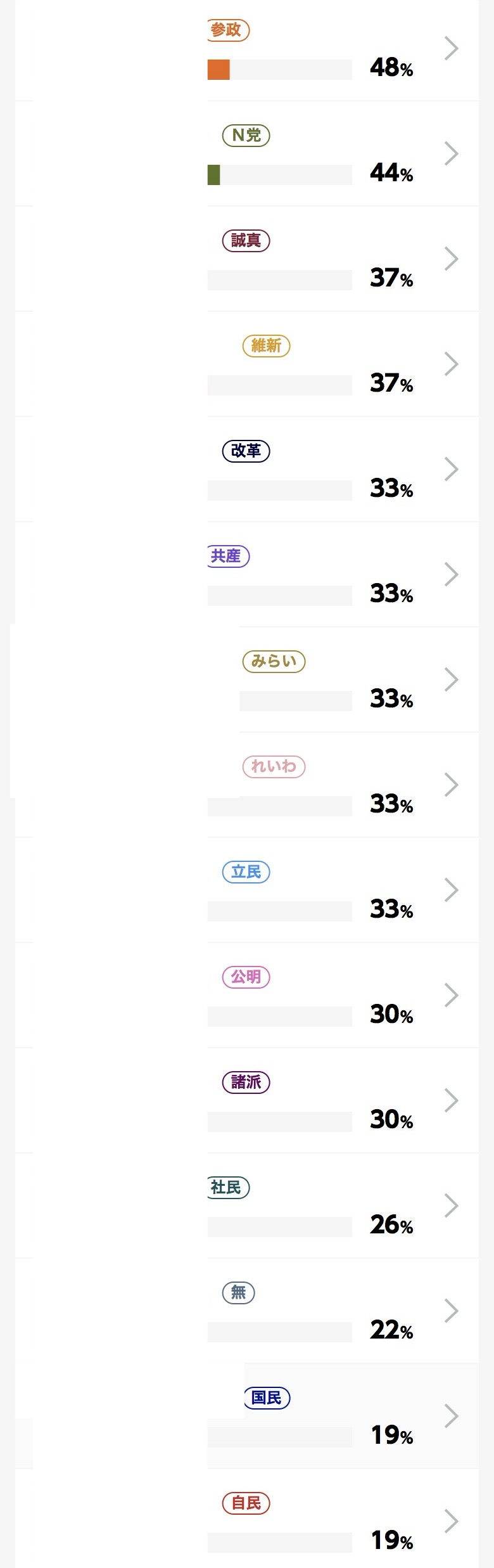This screenshot has height=1568, width=494.
Task: Click the 立民 party badge
Action: 246,871
